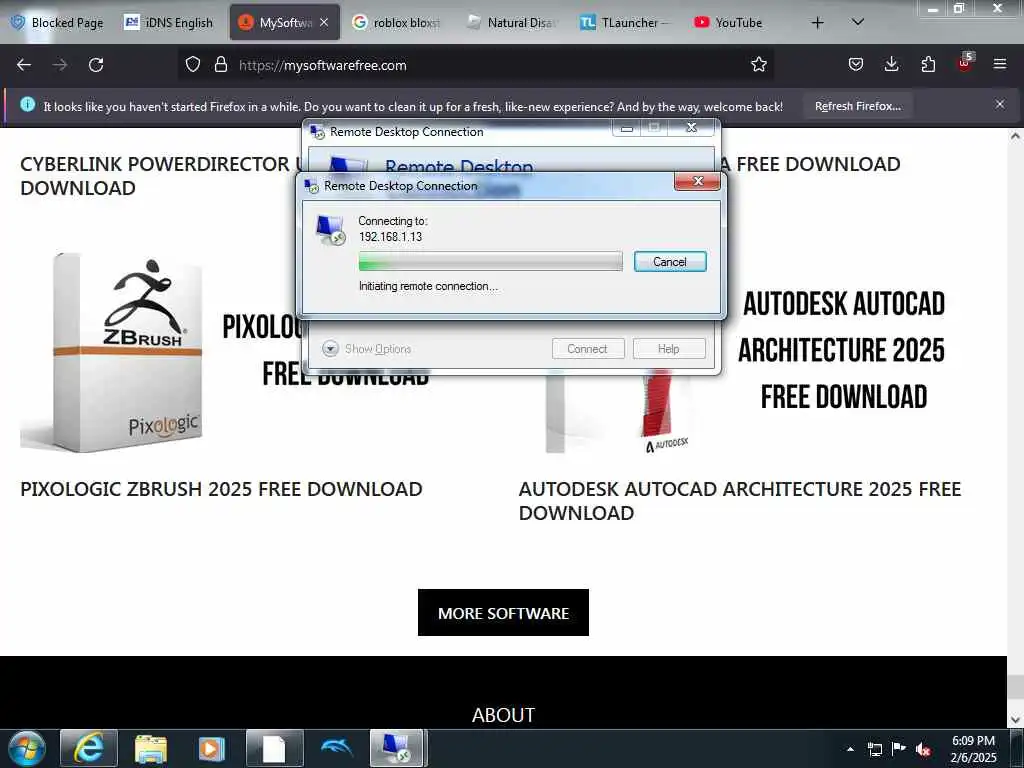Open the blank document taskbar item
This screenshot has height=768, width=1024.
(274, 748)
